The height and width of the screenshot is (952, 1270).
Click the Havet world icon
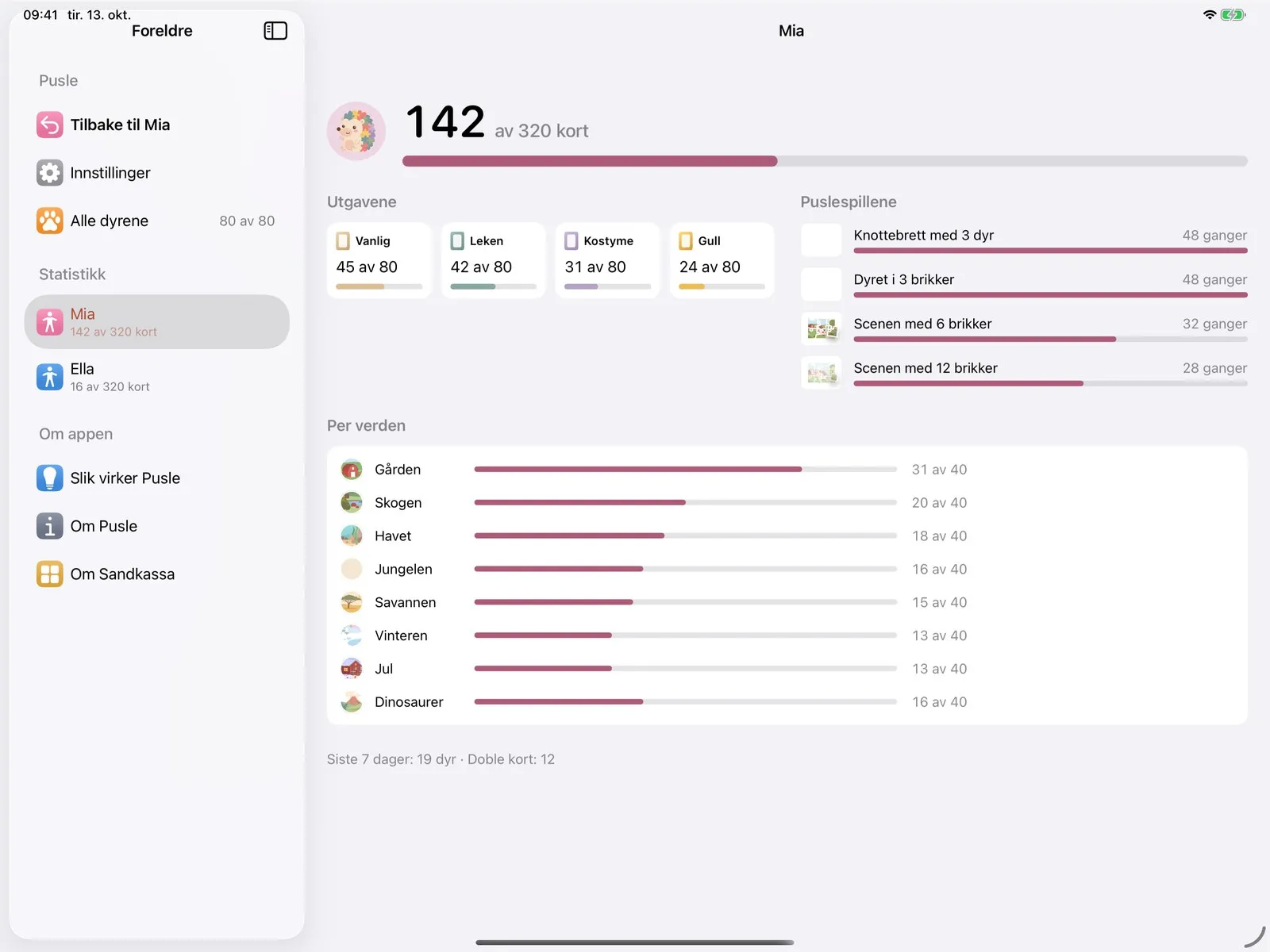tap(352, 536)
